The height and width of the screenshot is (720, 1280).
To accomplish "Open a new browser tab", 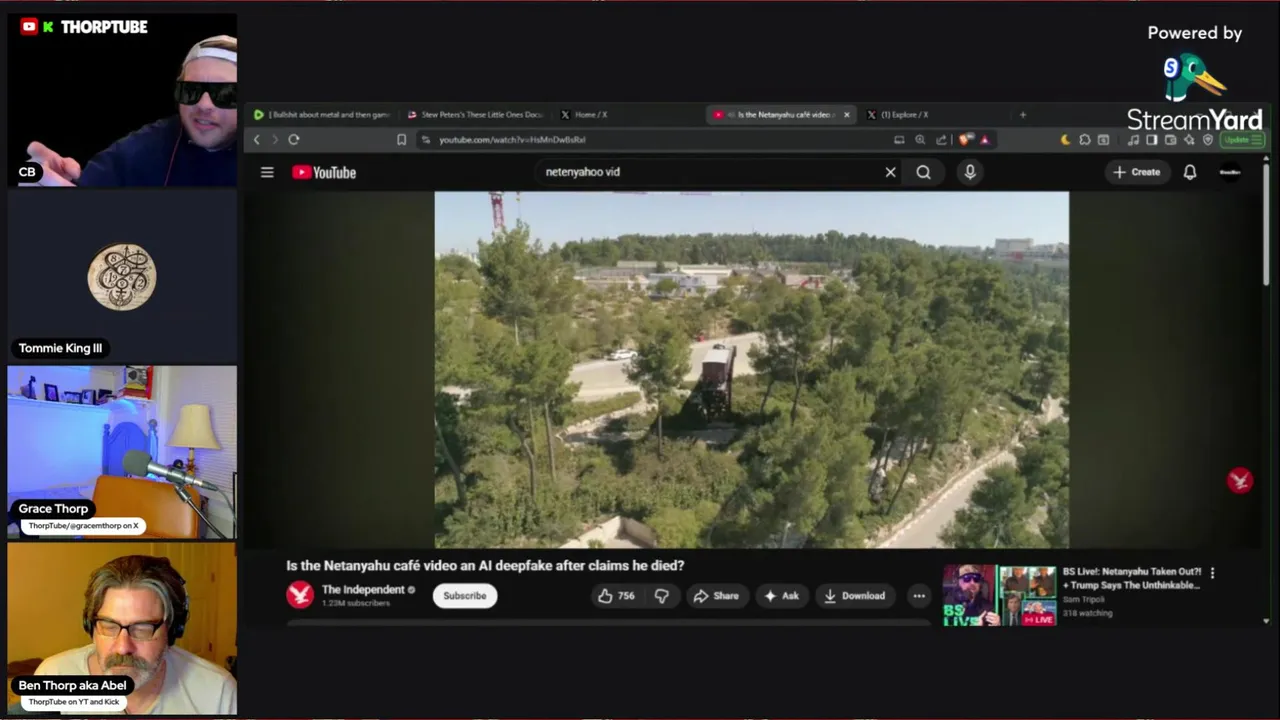I will tap(1022, 115).
